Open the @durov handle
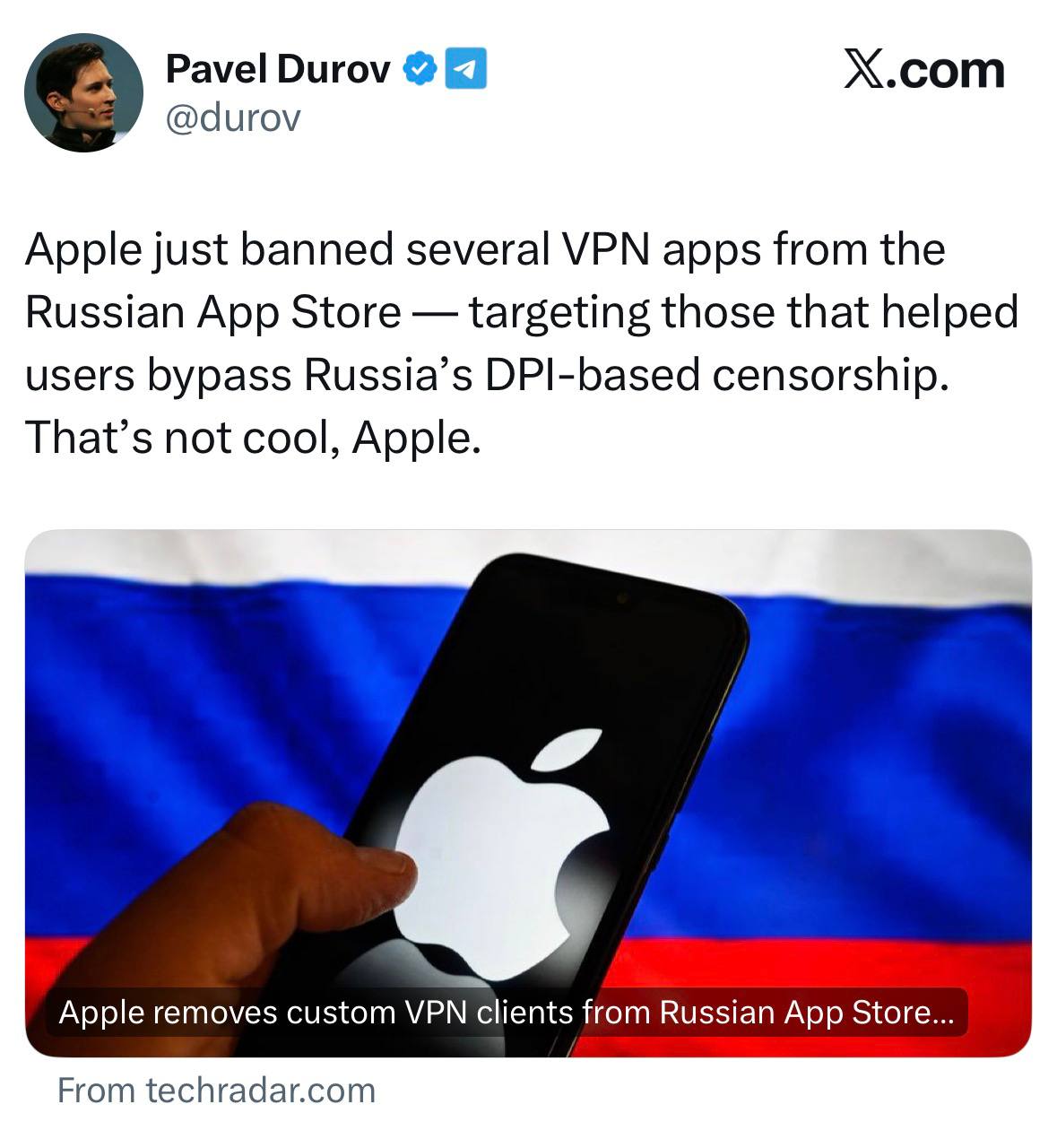This screenshot has height=1148, width=1057. tap(233, 117)
